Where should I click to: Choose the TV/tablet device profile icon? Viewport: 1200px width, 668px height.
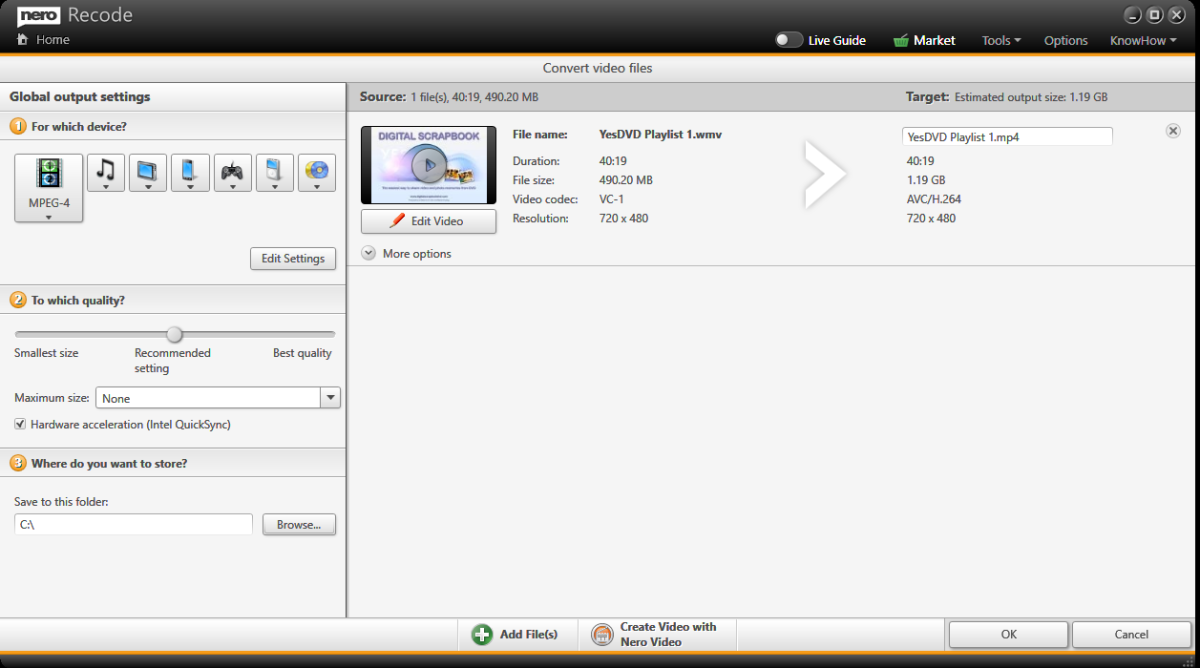click(x=147, y=172)
